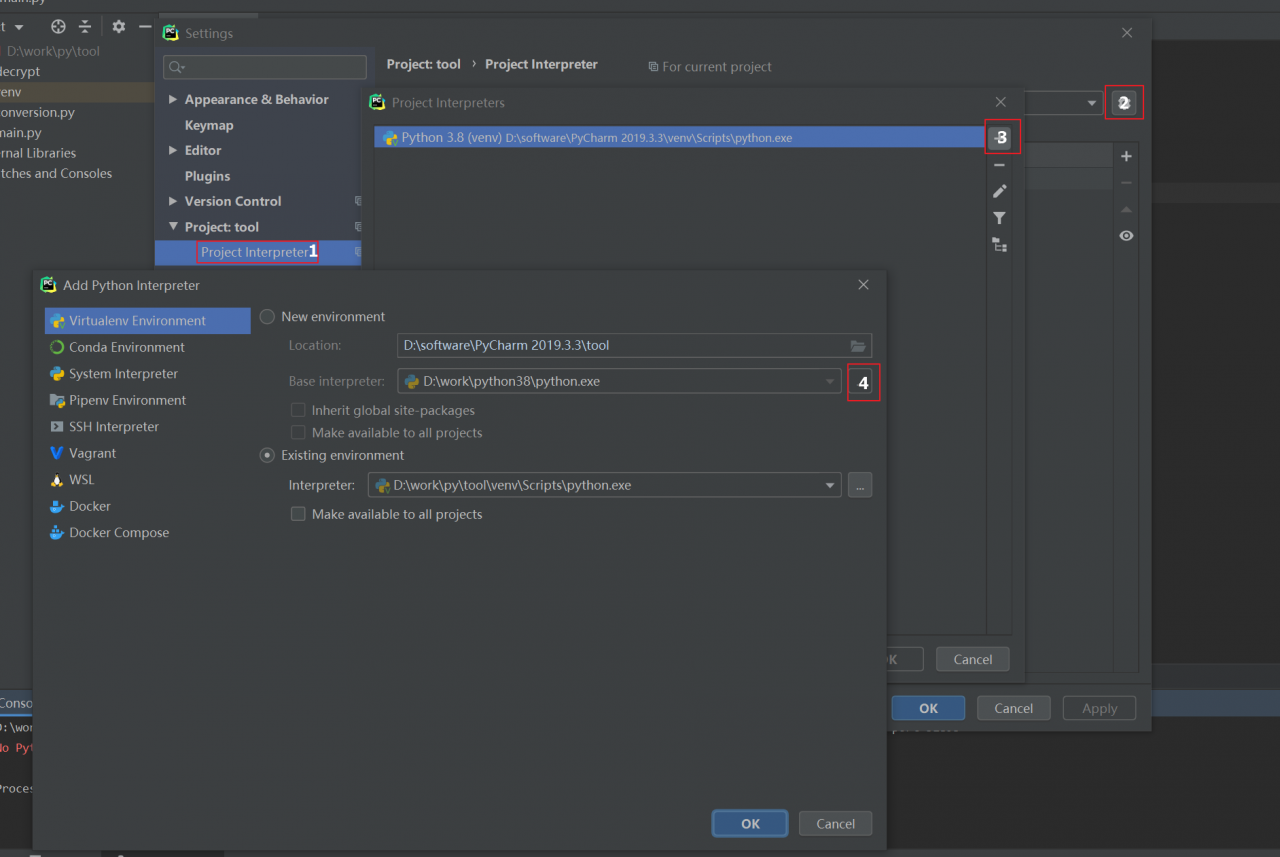Select the Existing environment radio button
Viewport: 1280px width, 857px height.
point(267,456)
